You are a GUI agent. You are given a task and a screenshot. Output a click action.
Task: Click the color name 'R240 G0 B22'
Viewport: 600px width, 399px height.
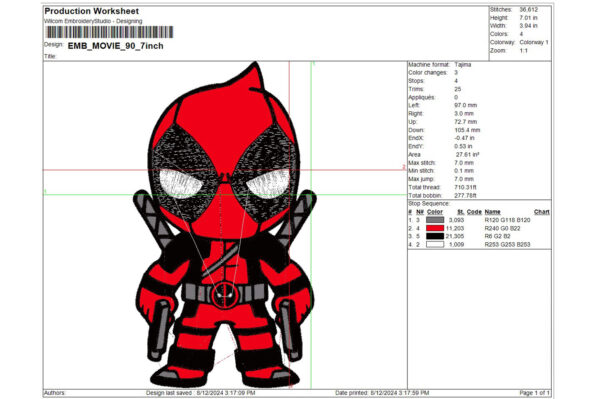pyautogui.click(x=502, y=228)
